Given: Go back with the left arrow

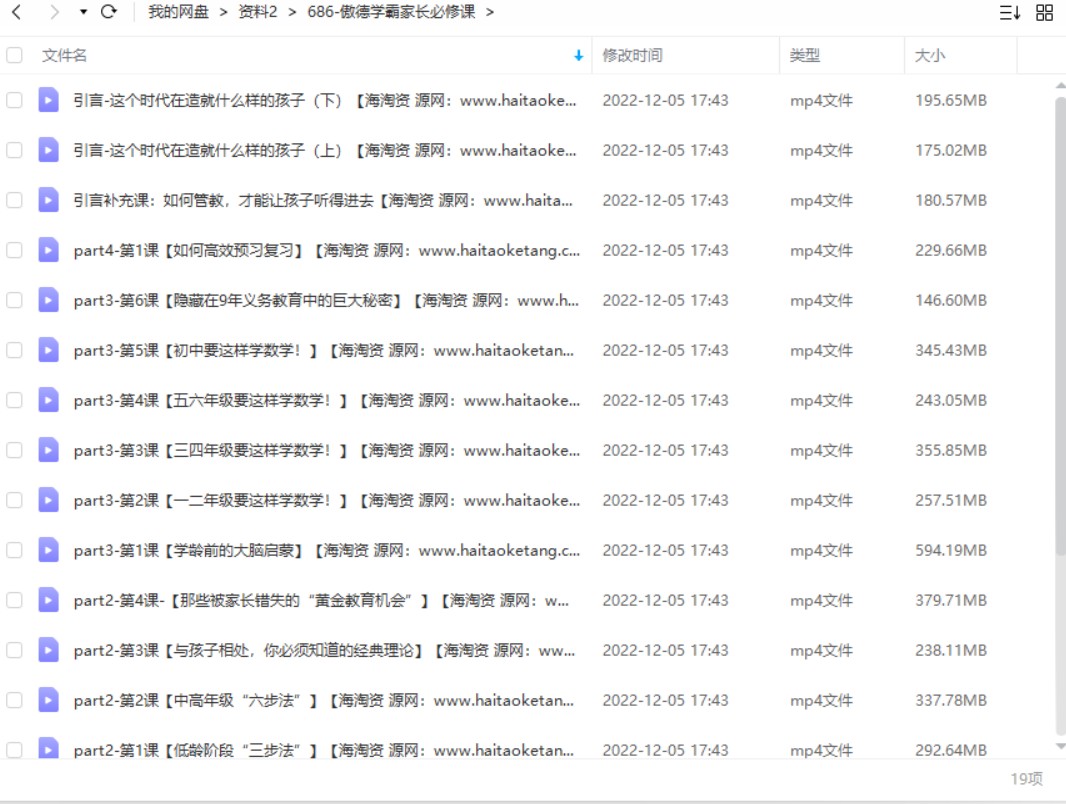Looking at the screenshot, I should tap(17, 12).
